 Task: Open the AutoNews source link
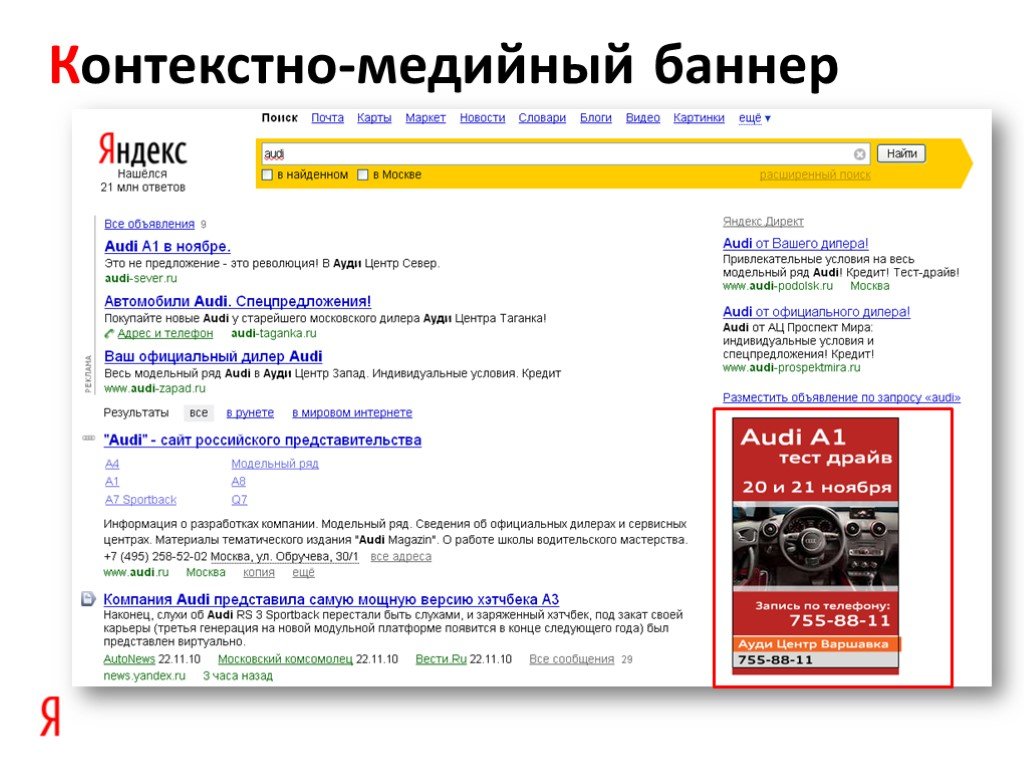point(129,659)
